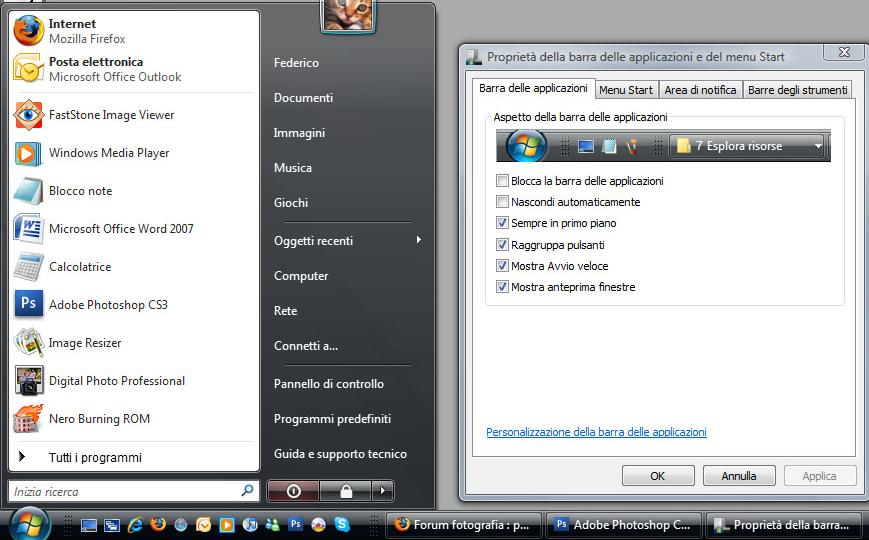Image resolution: width=869 pixels, height=540 pixels.
Task: Open Personalizzazione della barra delle applicazioni link
Action: tap(596, 432)
